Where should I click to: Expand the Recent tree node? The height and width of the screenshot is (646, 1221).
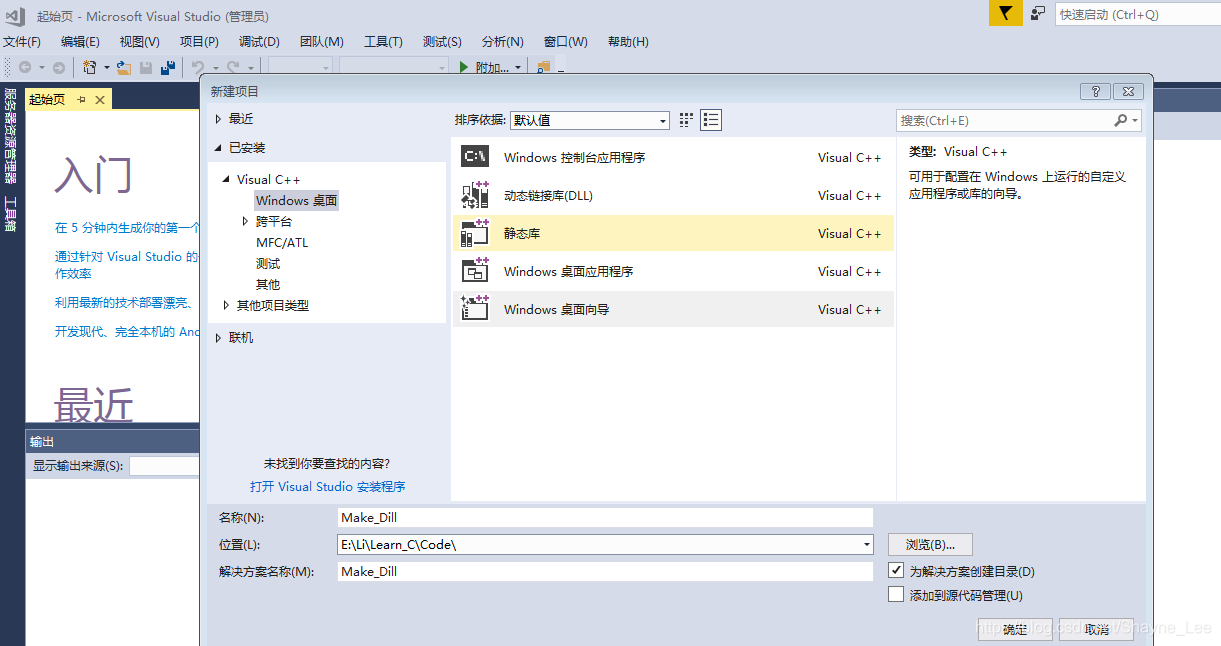click(219, 118)
